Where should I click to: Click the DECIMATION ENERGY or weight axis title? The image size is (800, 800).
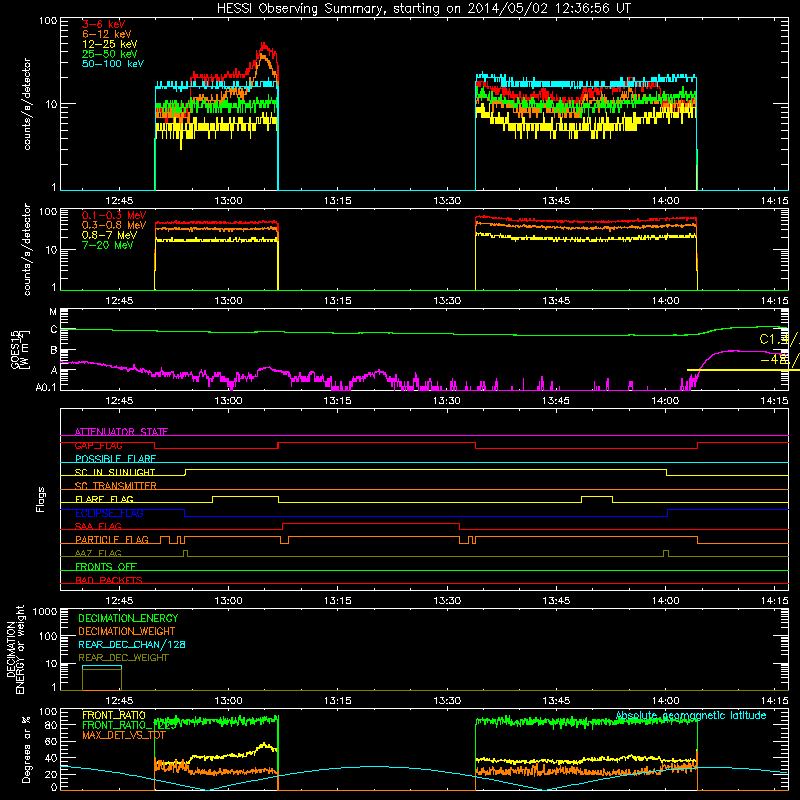[15, 649]
